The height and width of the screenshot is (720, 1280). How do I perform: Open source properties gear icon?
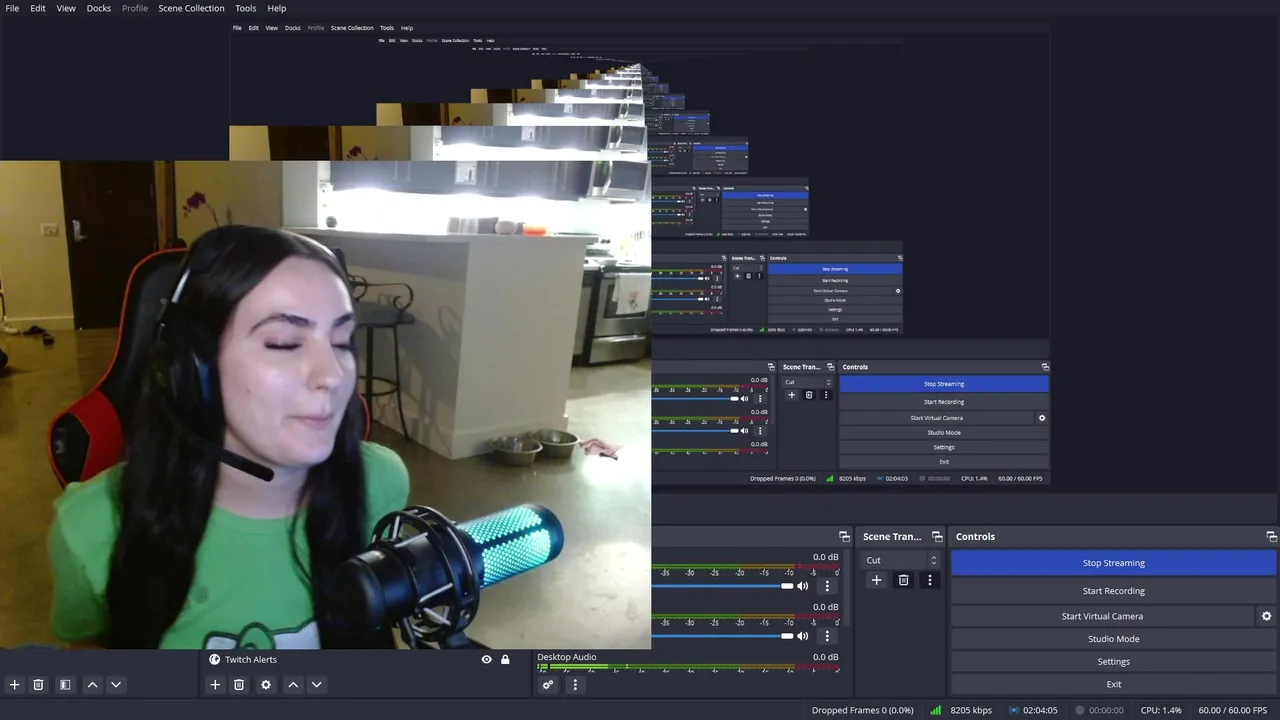point(266,685)
